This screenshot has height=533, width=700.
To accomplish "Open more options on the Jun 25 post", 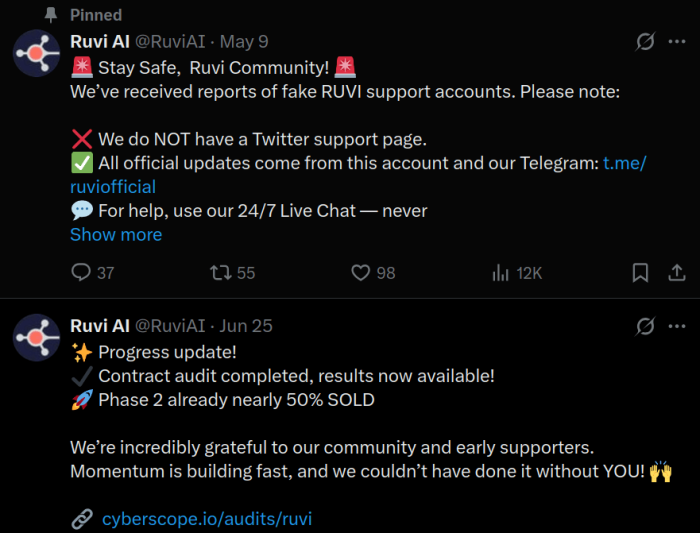I will [x=677, y=326].
